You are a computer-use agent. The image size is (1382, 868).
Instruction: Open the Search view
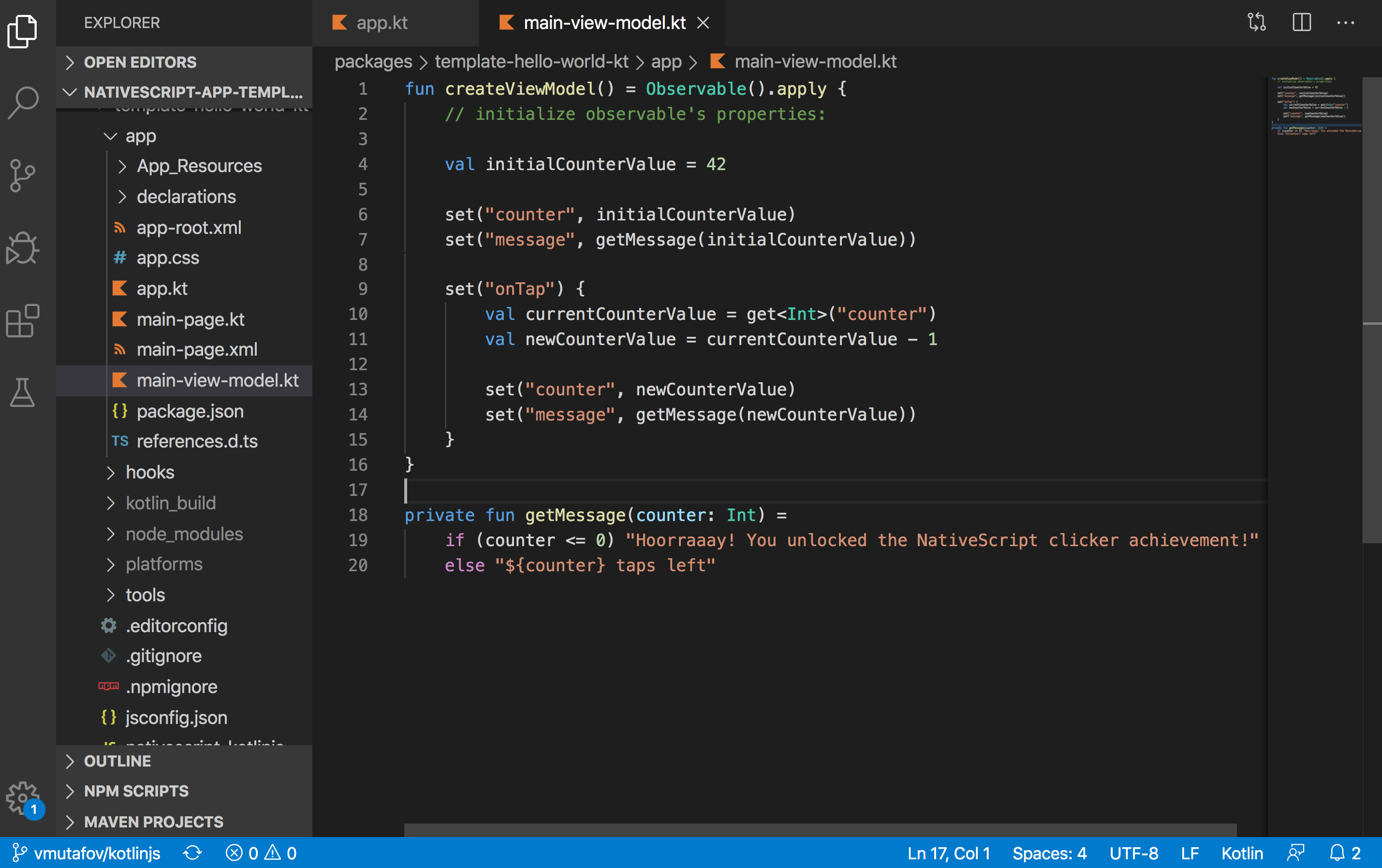[x=22, y=101]
